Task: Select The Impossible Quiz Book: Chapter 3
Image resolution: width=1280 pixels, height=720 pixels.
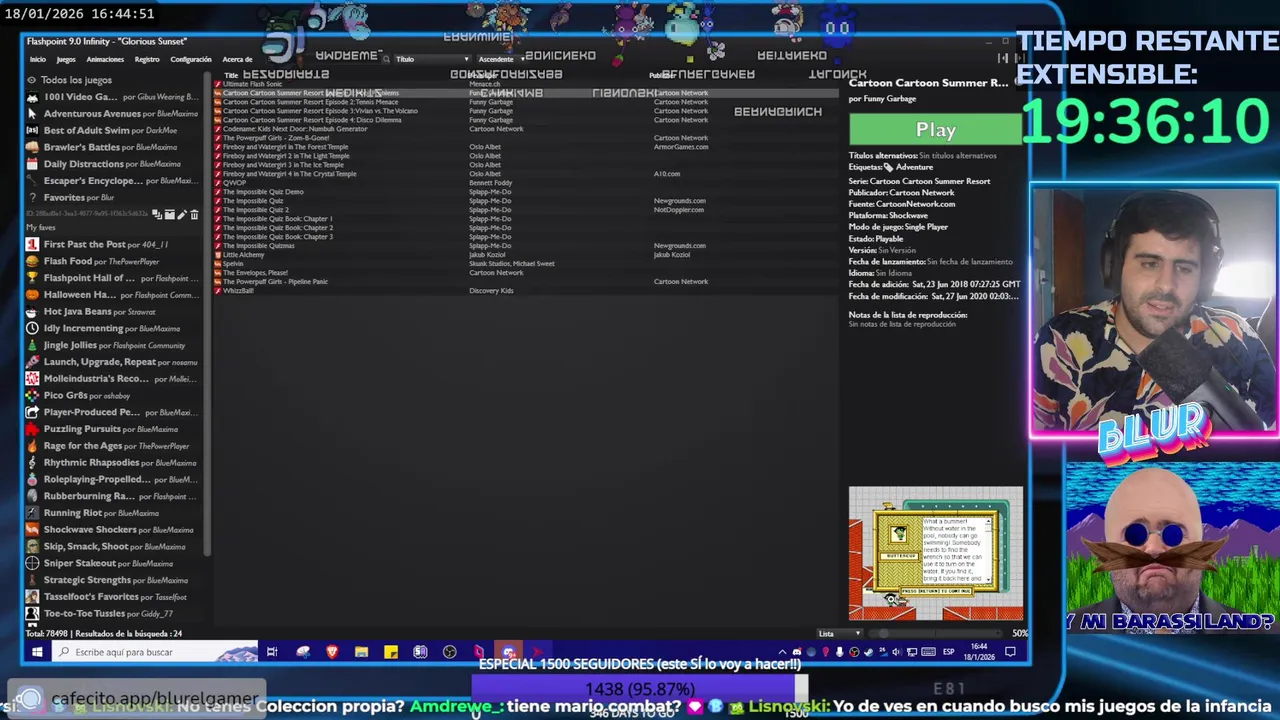Action: 527,237
